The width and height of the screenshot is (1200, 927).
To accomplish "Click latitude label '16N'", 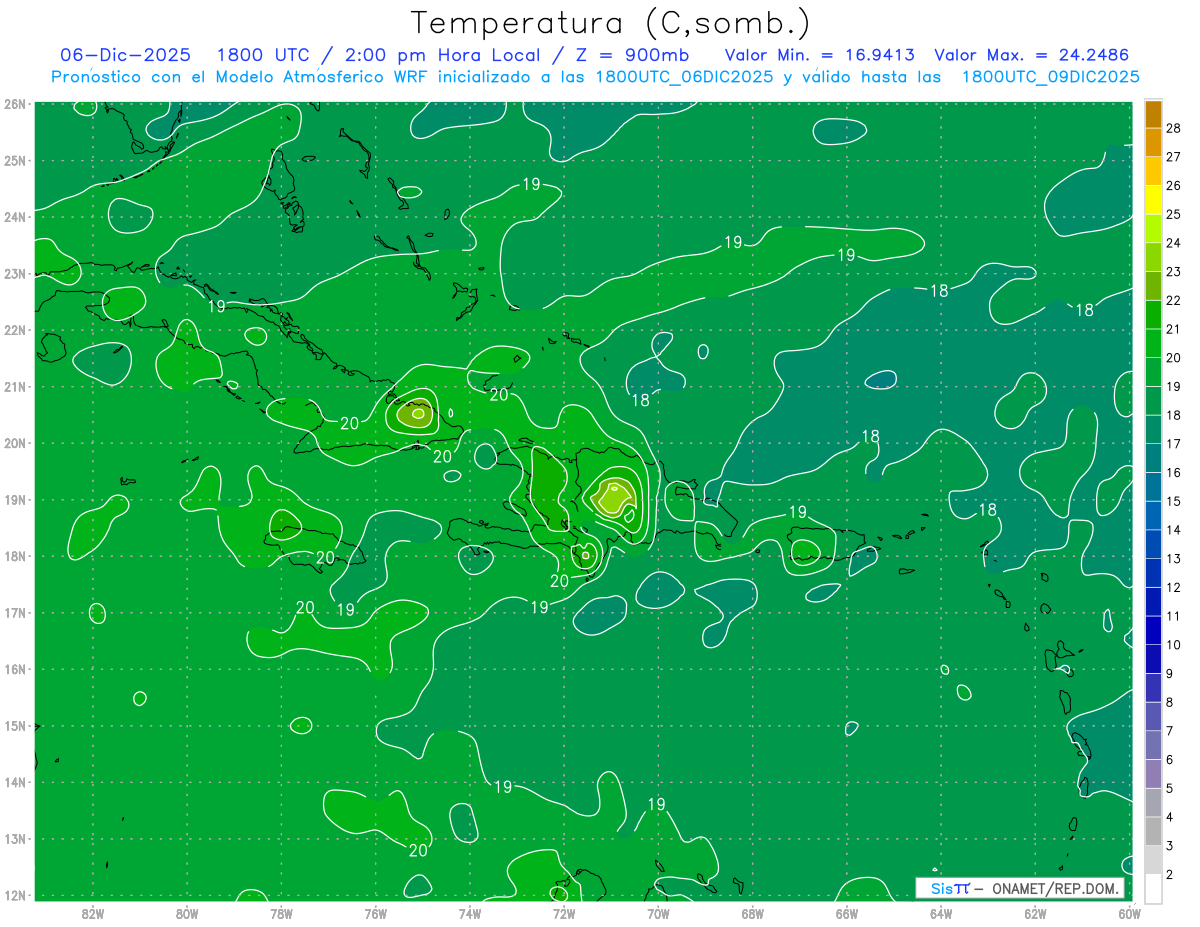I will [x=14, y=669].
